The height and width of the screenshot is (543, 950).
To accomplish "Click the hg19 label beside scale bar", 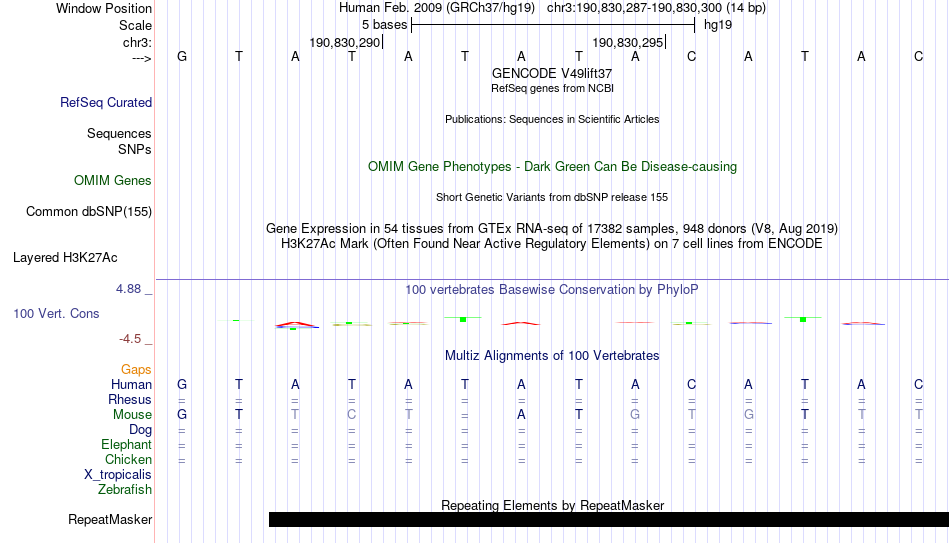I will pyautogui.click(x=718, y=25).
